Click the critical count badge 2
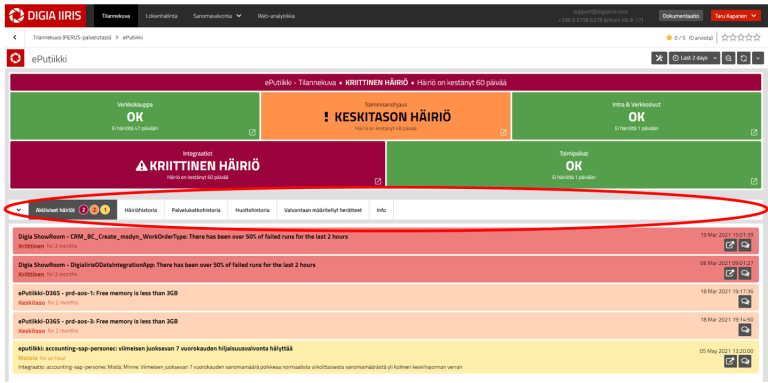768x383 pixels. [x=84, y=210]
